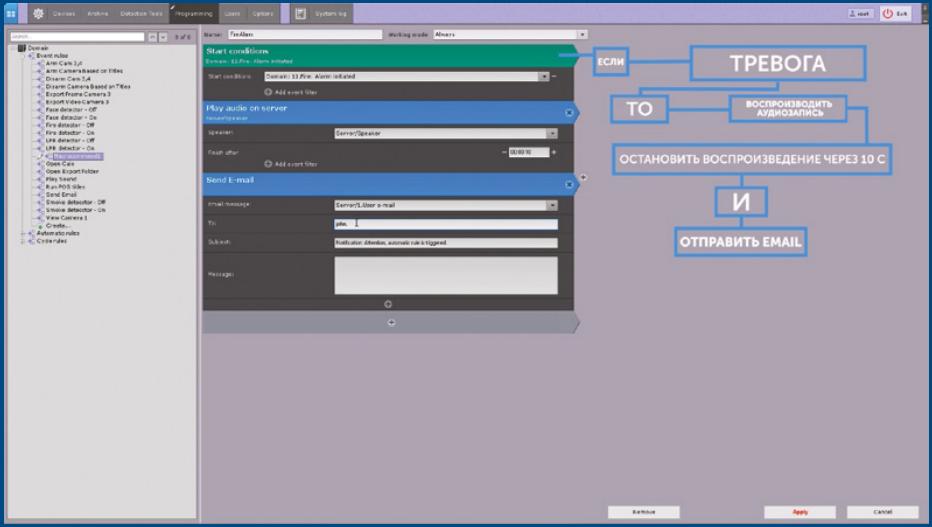The image size is (932, 527).
Task: Open the settings gear icon
Action: pyautogui.click(x=39, y=14)
